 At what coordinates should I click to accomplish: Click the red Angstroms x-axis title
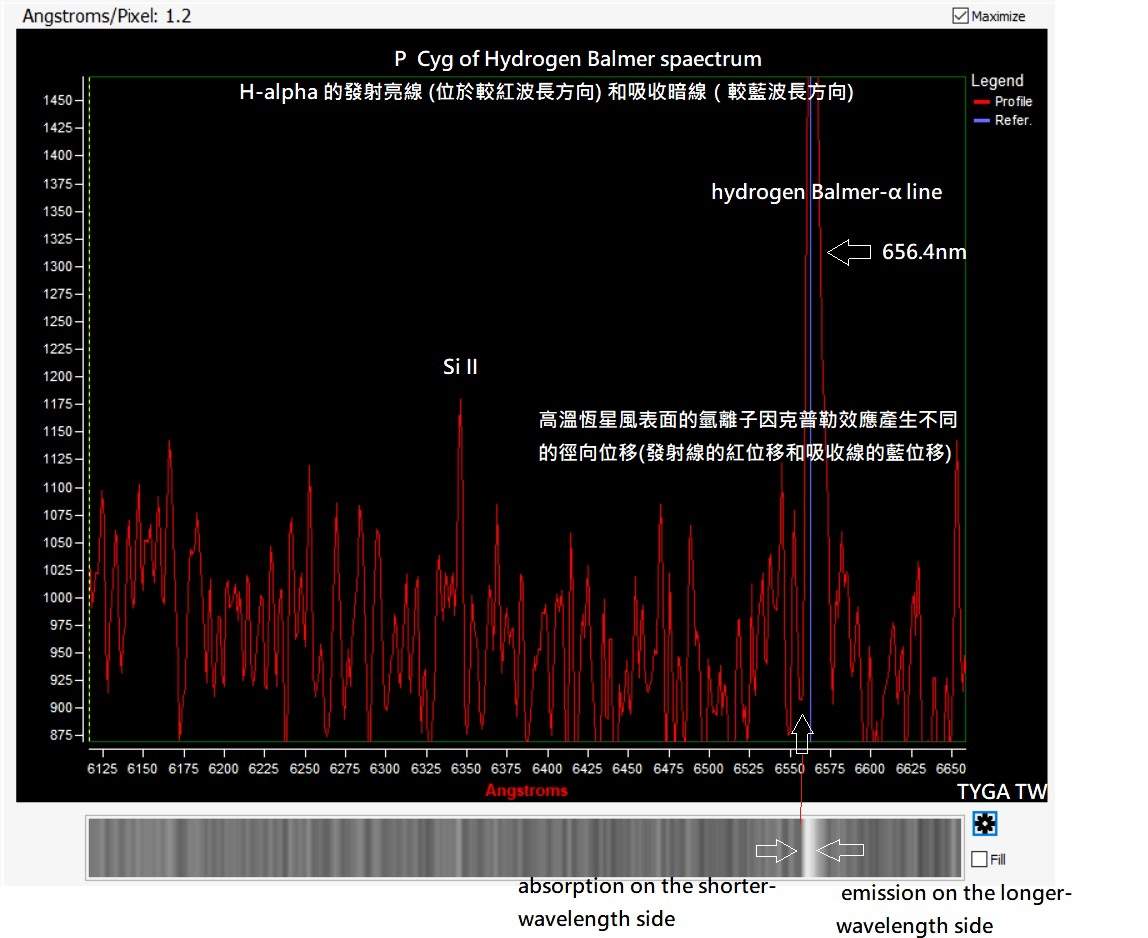tap(526, 790)
